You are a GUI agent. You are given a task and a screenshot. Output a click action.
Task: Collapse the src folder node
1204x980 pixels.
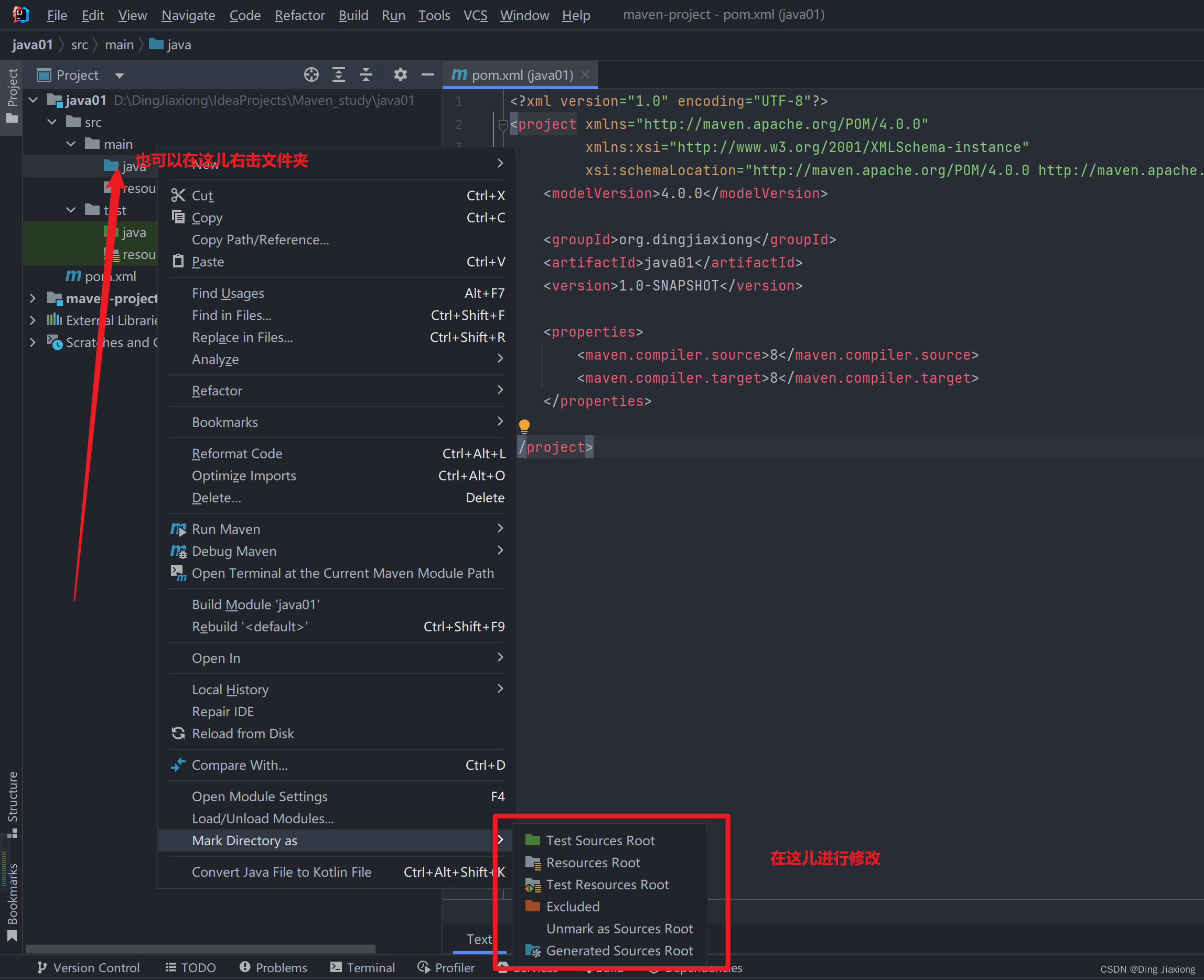click(x=52, y=122)
